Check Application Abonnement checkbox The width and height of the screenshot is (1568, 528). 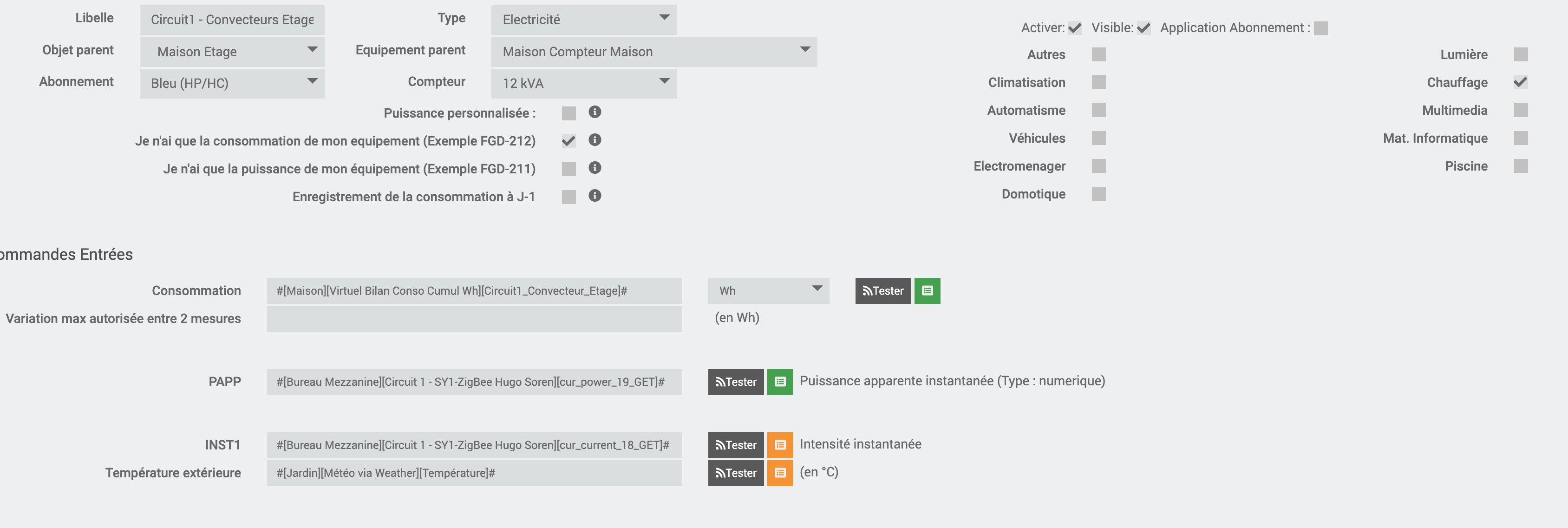[x=1320, y=28]
